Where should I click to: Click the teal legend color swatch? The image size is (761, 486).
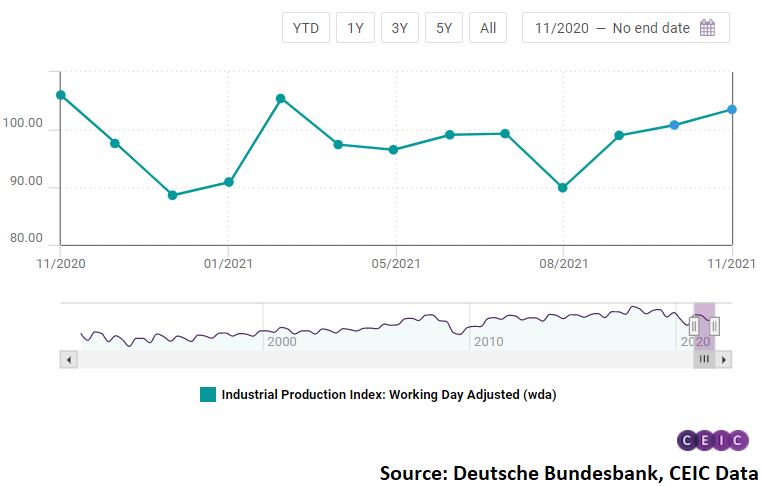coord(208,395)
